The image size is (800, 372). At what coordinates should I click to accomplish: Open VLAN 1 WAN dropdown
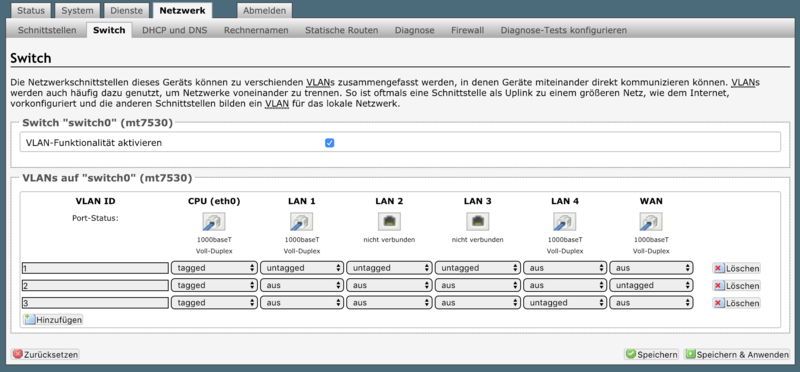coord(651,268)
